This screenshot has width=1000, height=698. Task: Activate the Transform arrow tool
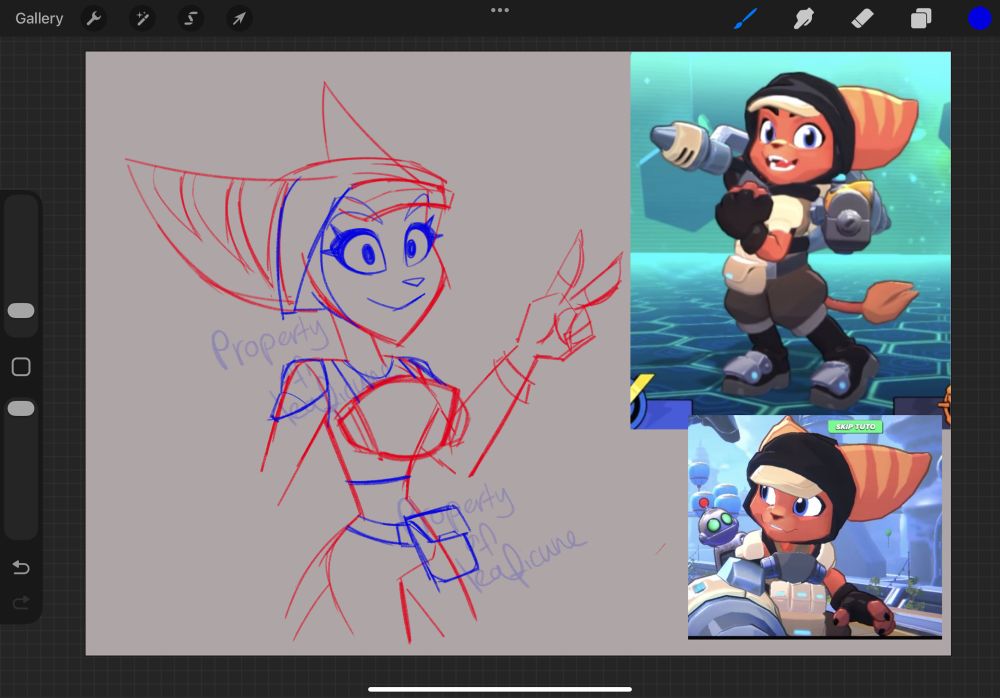[x=239, y=19]
